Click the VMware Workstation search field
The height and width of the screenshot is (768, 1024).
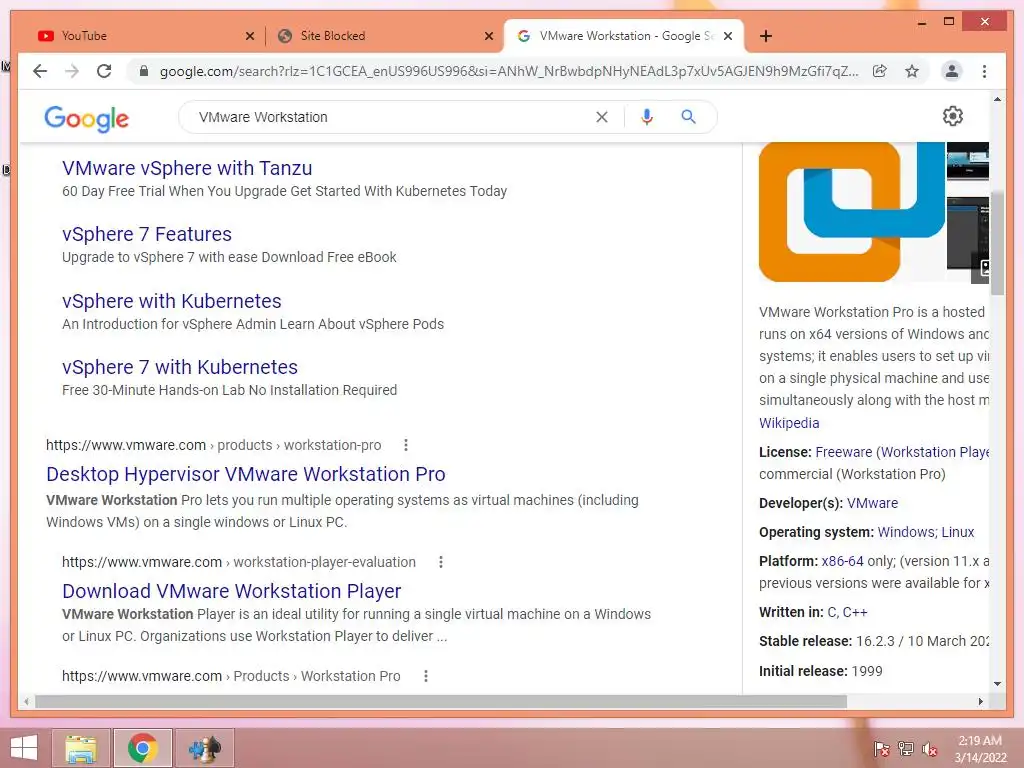click(392, 117)
